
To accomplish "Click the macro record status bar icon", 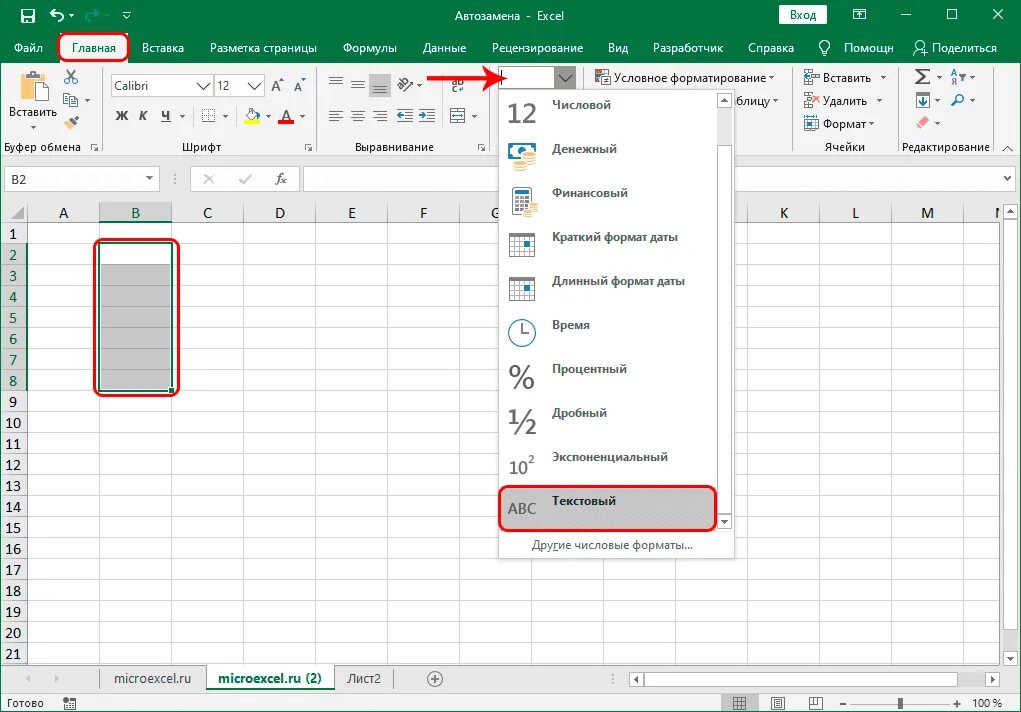I will 70,704.
